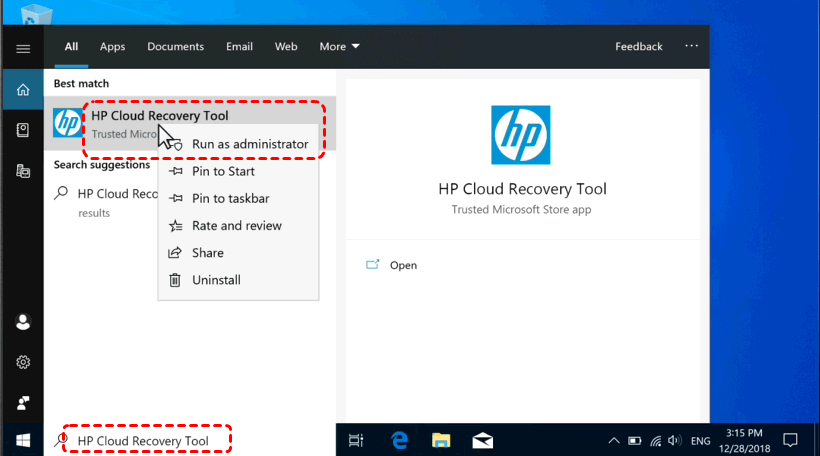820x456 pixels.
Task: Open the notebook icon in sidebar
Action: tap(23, 130)
